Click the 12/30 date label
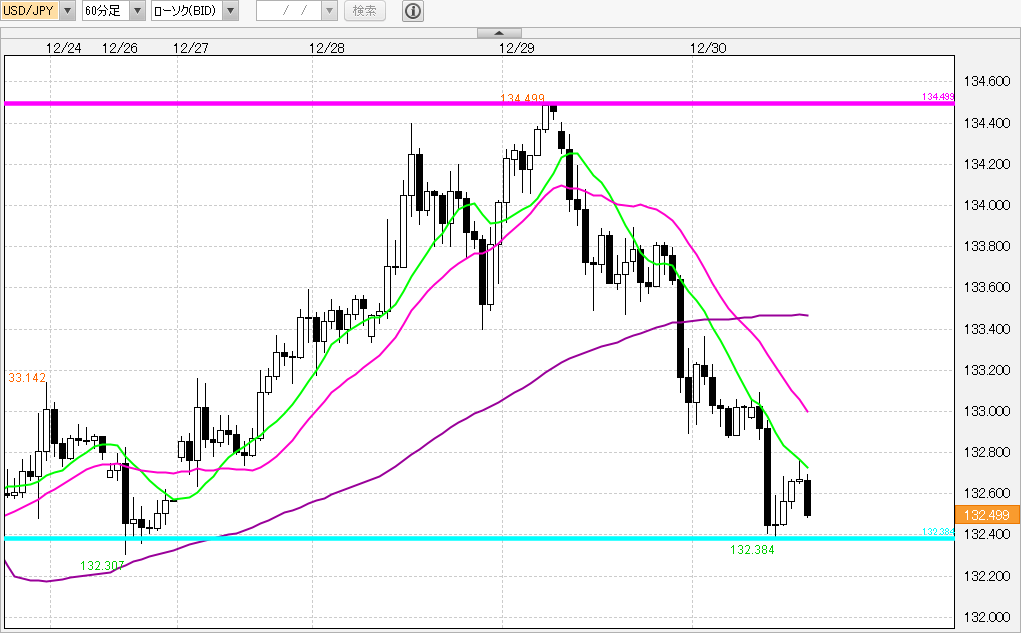The image size is (1021, 633). 708,48
